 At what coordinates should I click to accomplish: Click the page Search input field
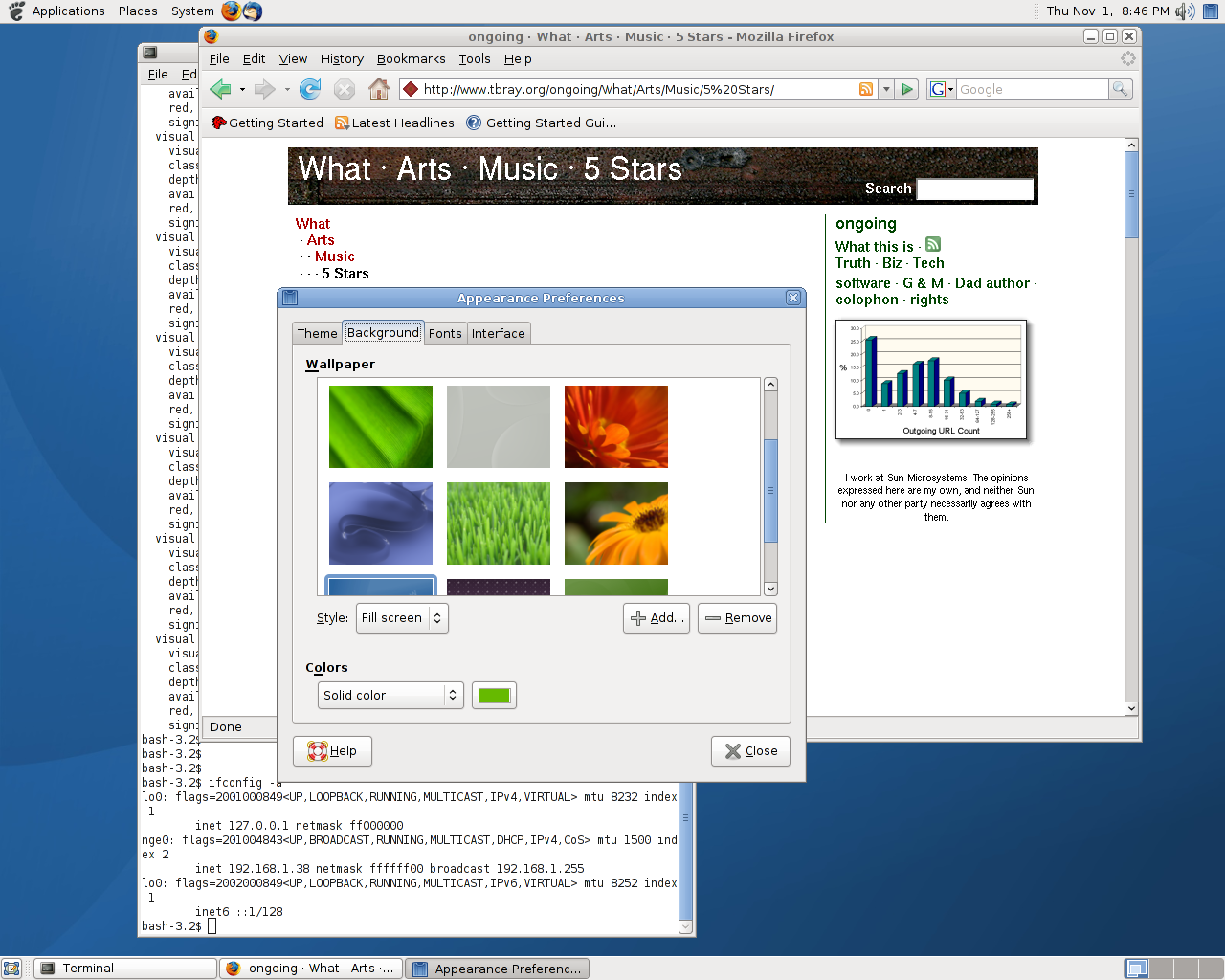click(974, 189)
